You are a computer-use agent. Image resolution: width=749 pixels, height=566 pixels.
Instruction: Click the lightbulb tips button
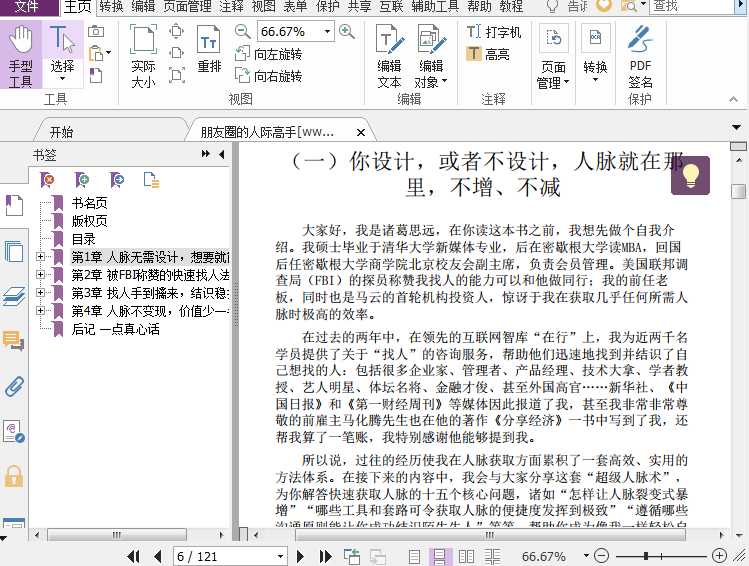[690, 175]
